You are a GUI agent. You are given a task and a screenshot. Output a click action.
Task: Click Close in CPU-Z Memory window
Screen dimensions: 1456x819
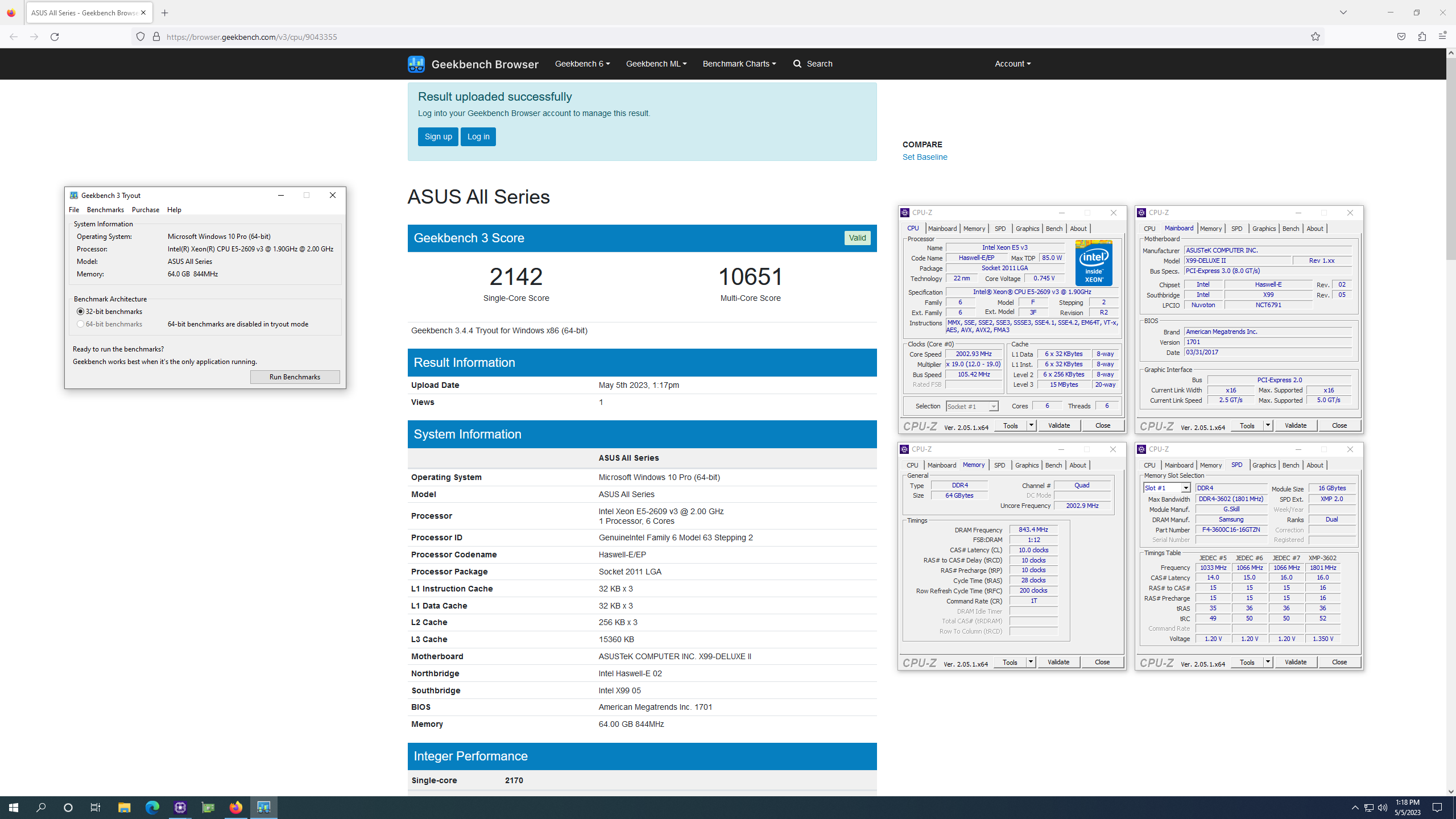(x=1102, y=662)
